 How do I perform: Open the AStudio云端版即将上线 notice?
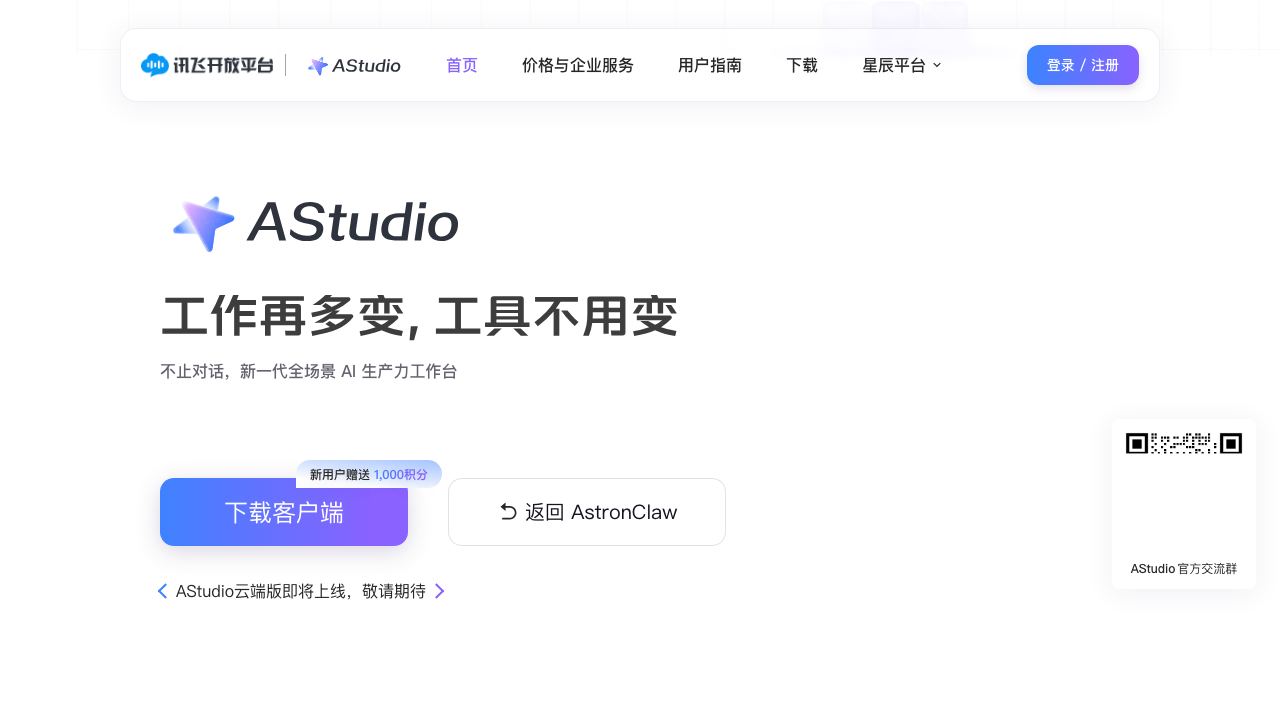click(301, 591)
